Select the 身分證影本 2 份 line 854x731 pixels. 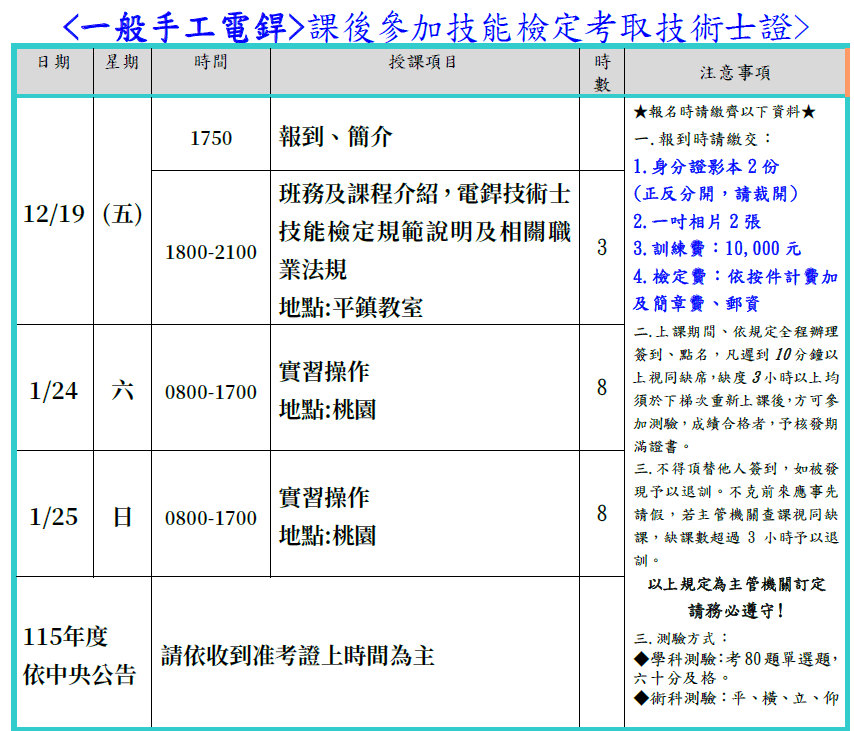pos(706,167)
